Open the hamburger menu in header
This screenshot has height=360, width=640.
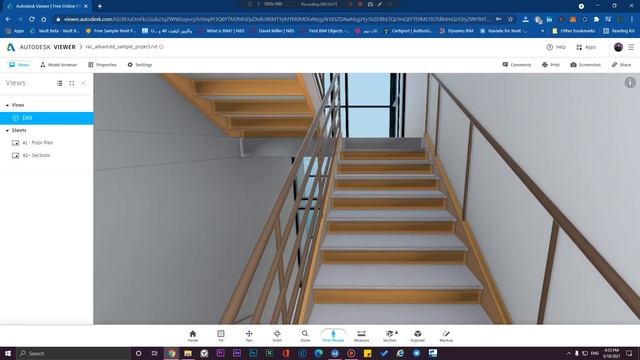(x=631, y=47)
